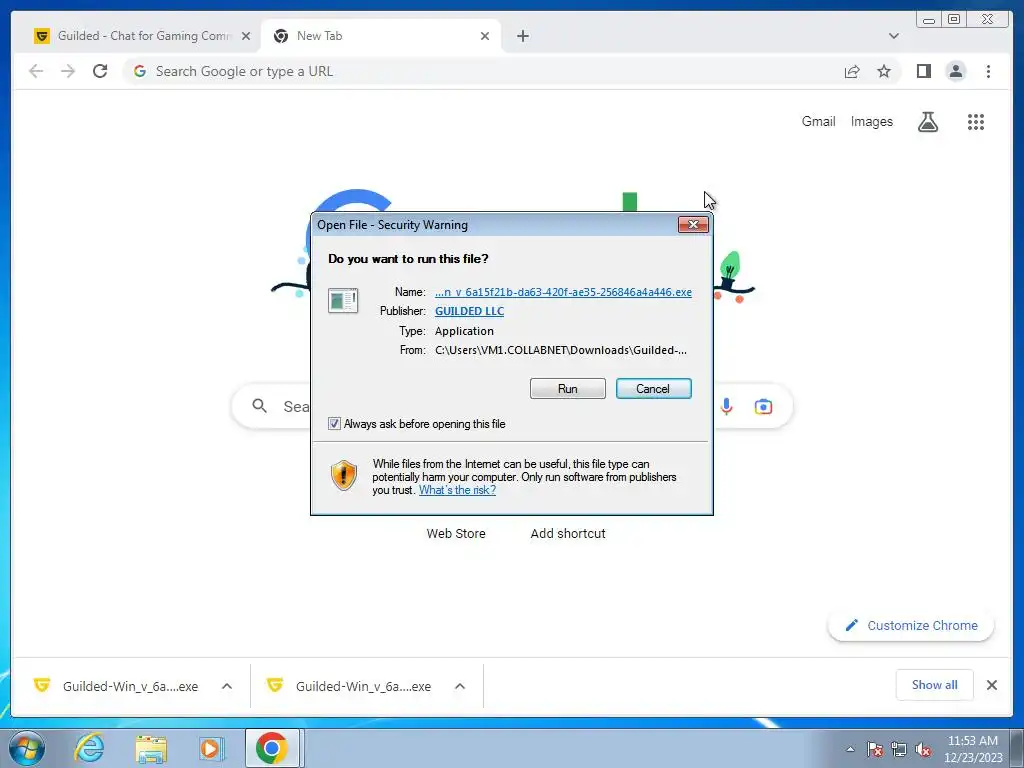This screenshot has width=1024, height=768.
Task: Open the tab search dropdown arrow
Action: (893, 36)
